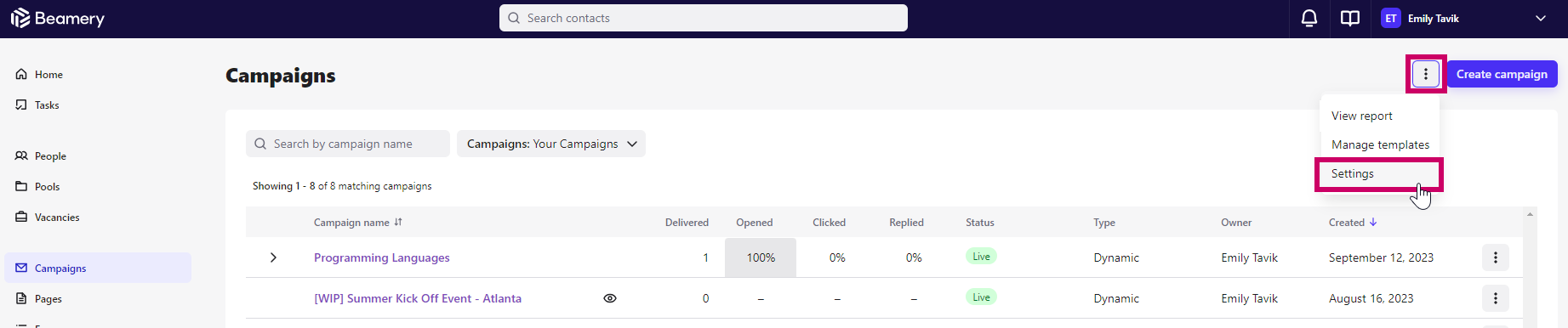The height and width of the screenshot is (328, 1568).
Task: Sort by Created column arrow
Action: pos(1373,223)
